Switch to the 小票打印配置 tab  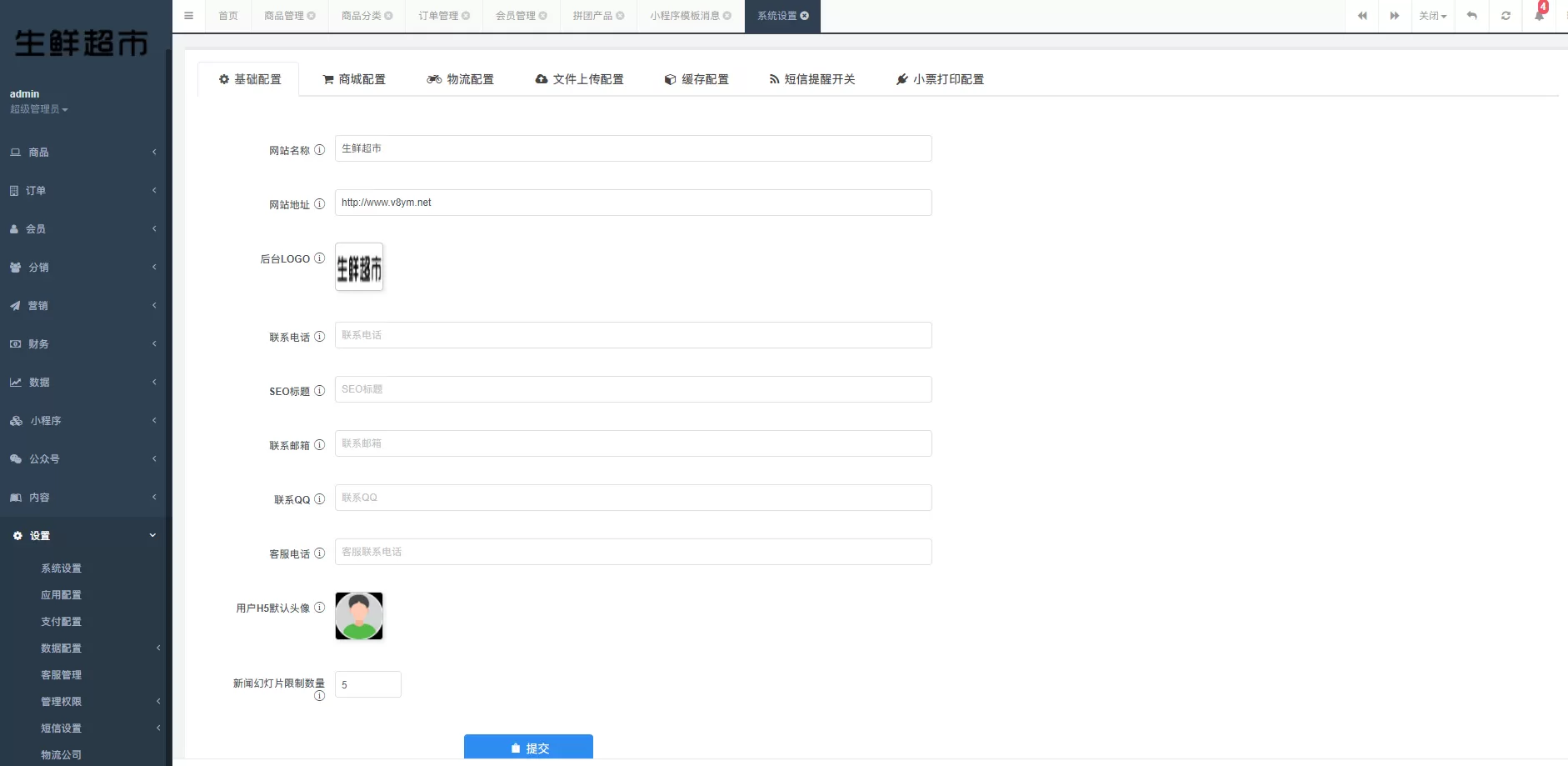point(940,79)
